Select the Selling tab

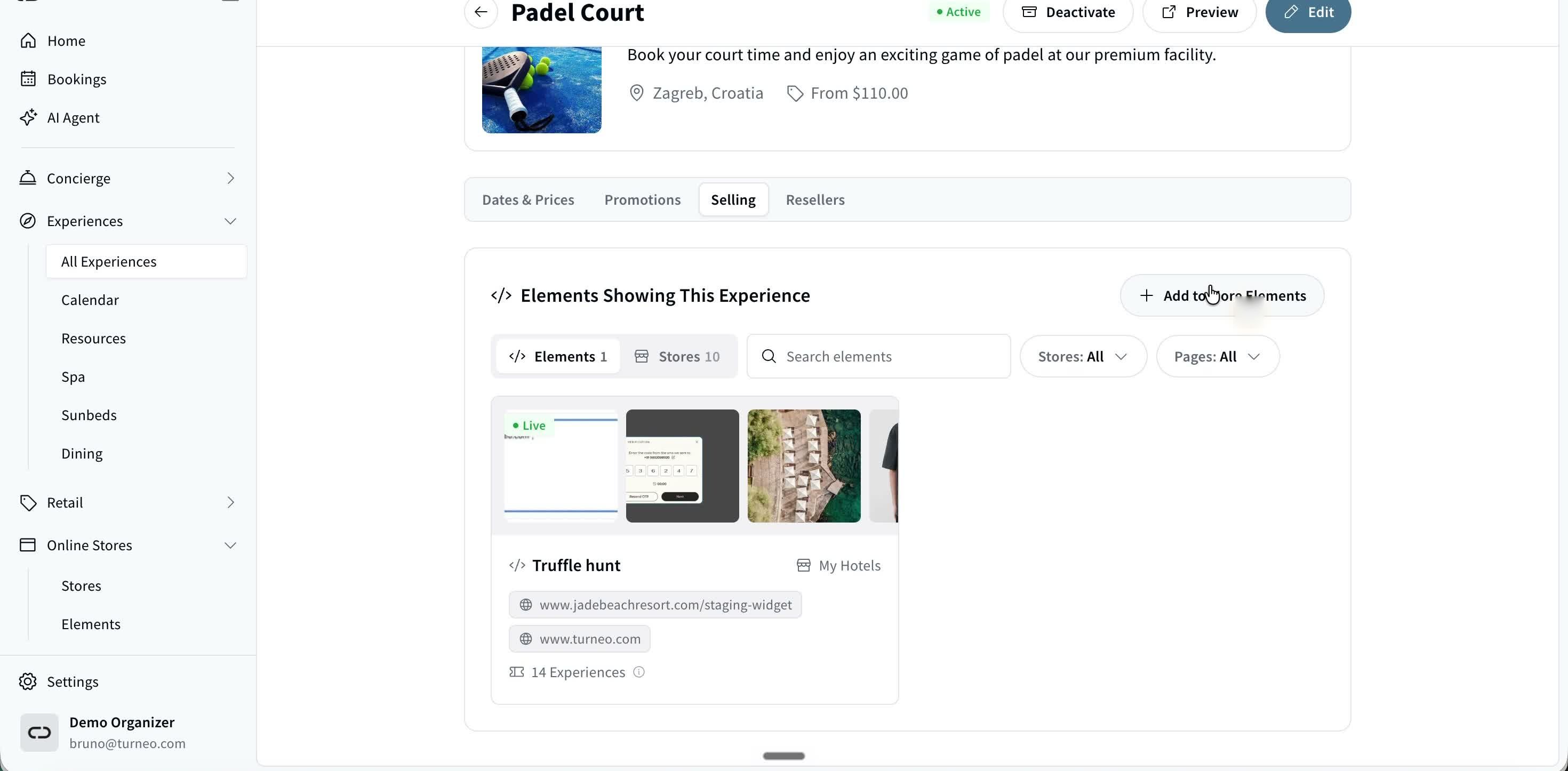(x=733, y=199)
